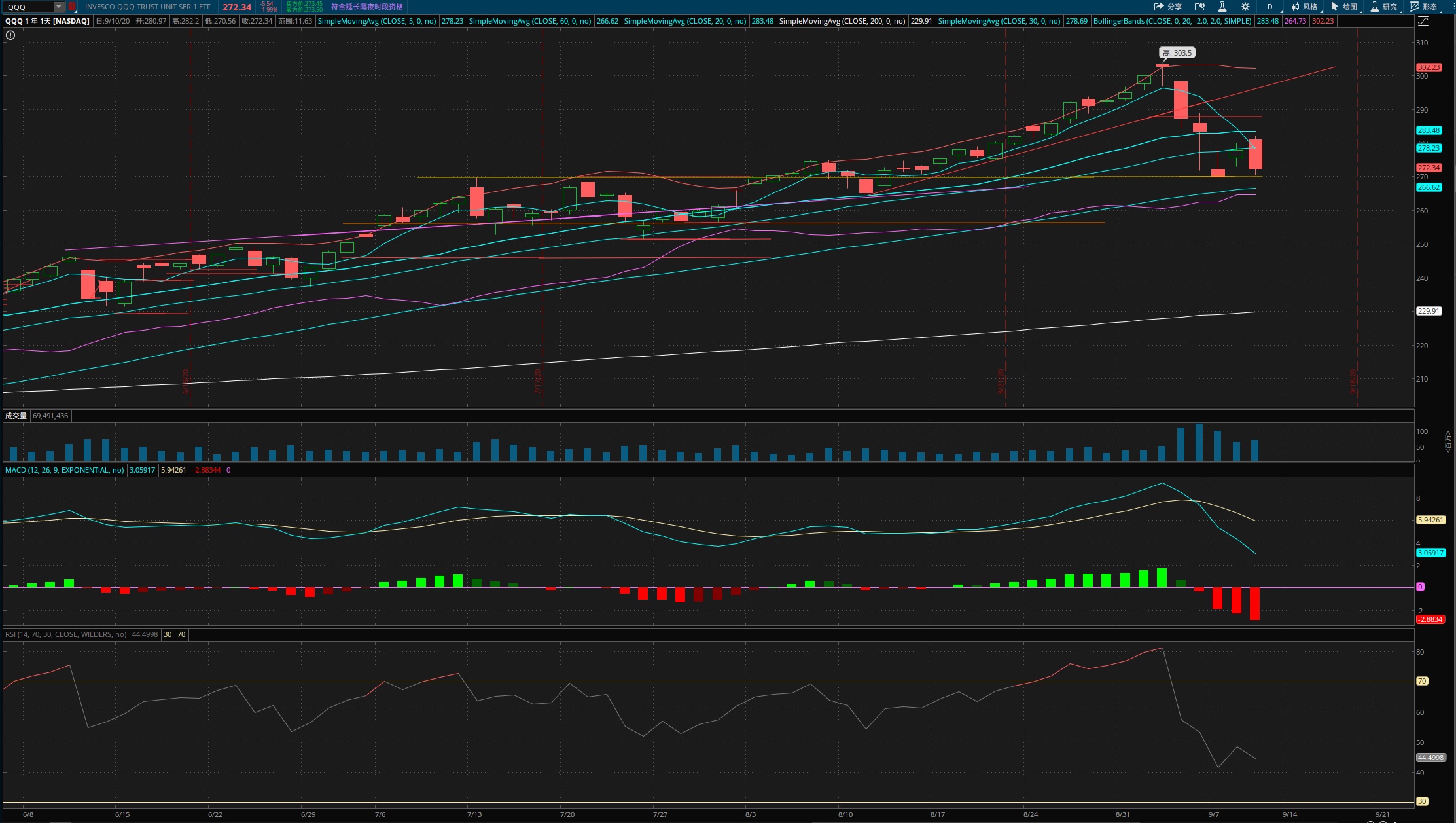Open the 绘图 (drawings) menu
The width and height of the screenshot is (1456, 823).
(x=1345, y=7)
